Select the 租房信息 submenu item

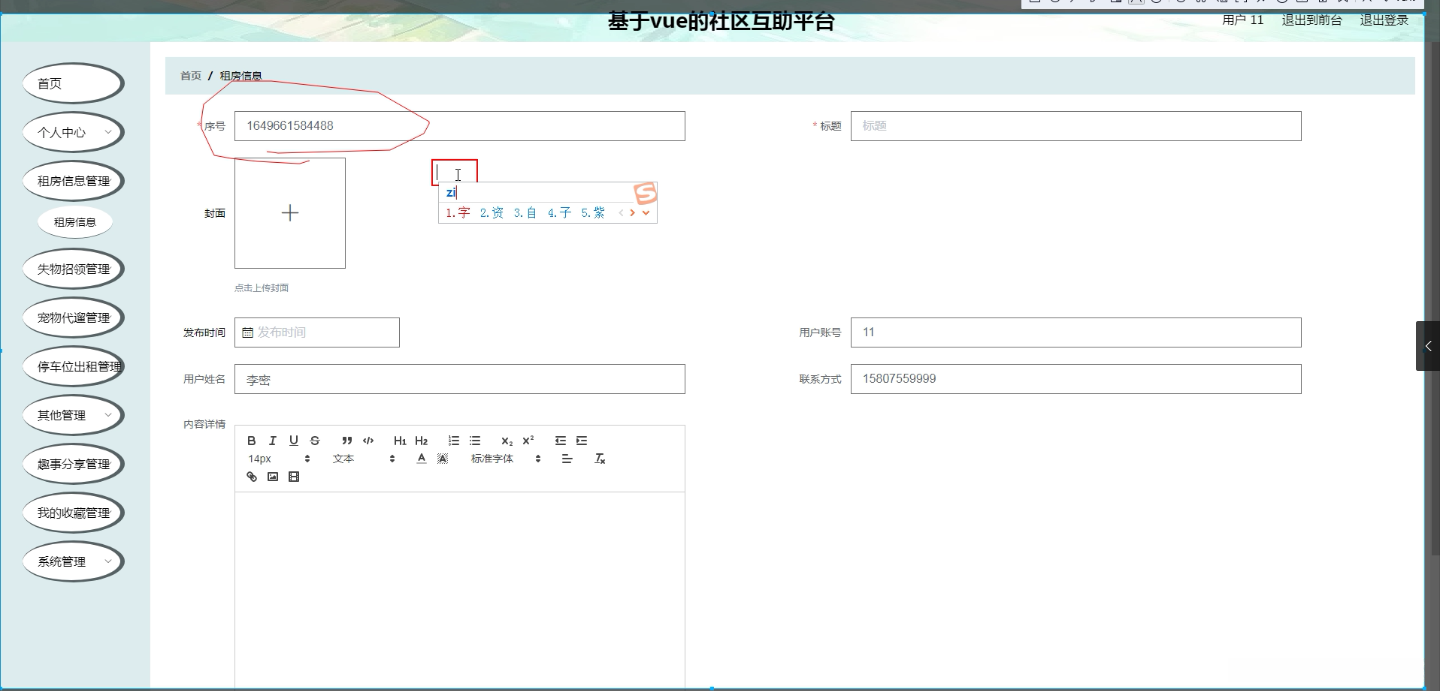click(75, 222)
